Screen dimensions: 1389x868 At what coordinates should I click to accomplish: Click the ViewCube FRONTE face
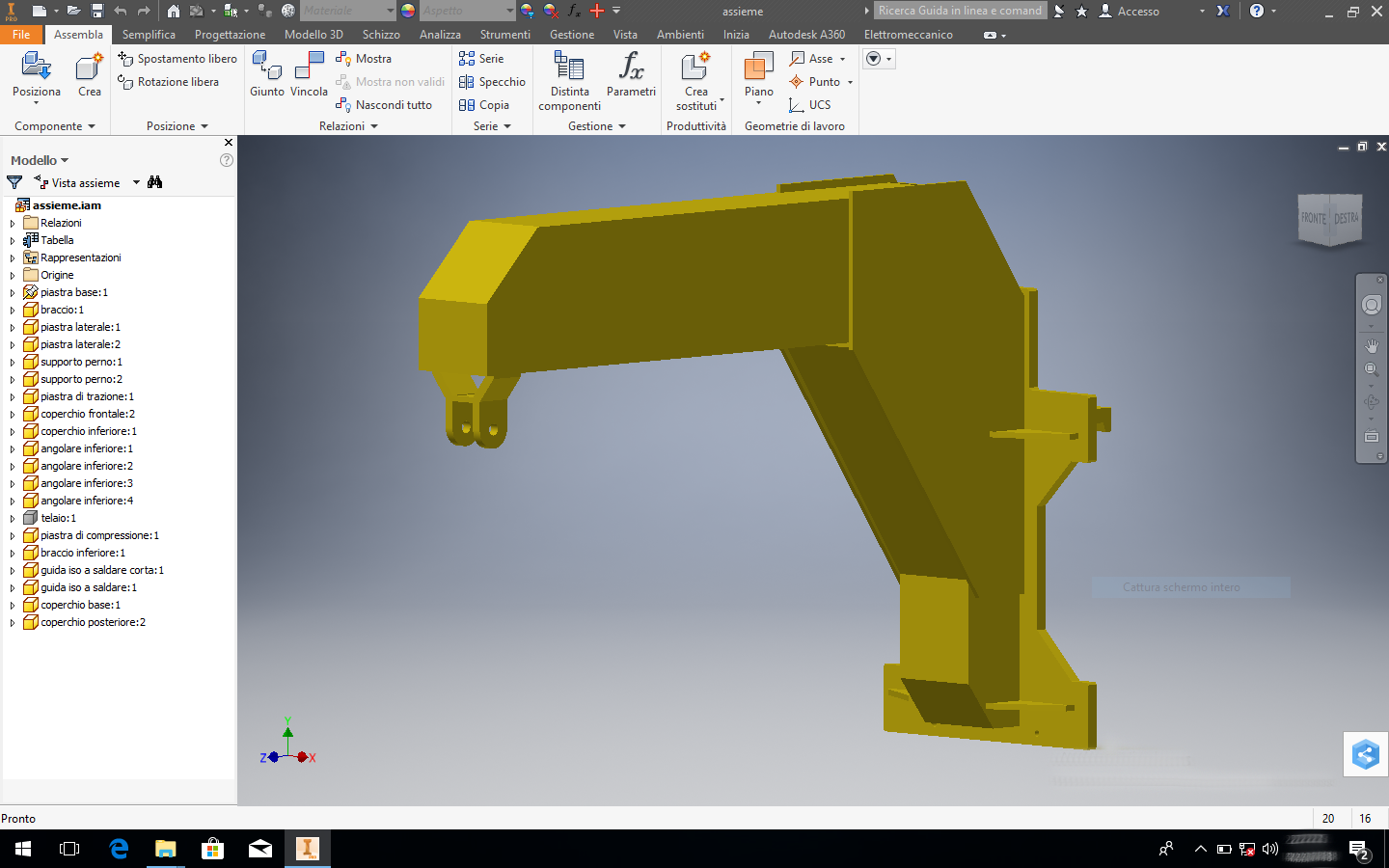click(1313, 218)
